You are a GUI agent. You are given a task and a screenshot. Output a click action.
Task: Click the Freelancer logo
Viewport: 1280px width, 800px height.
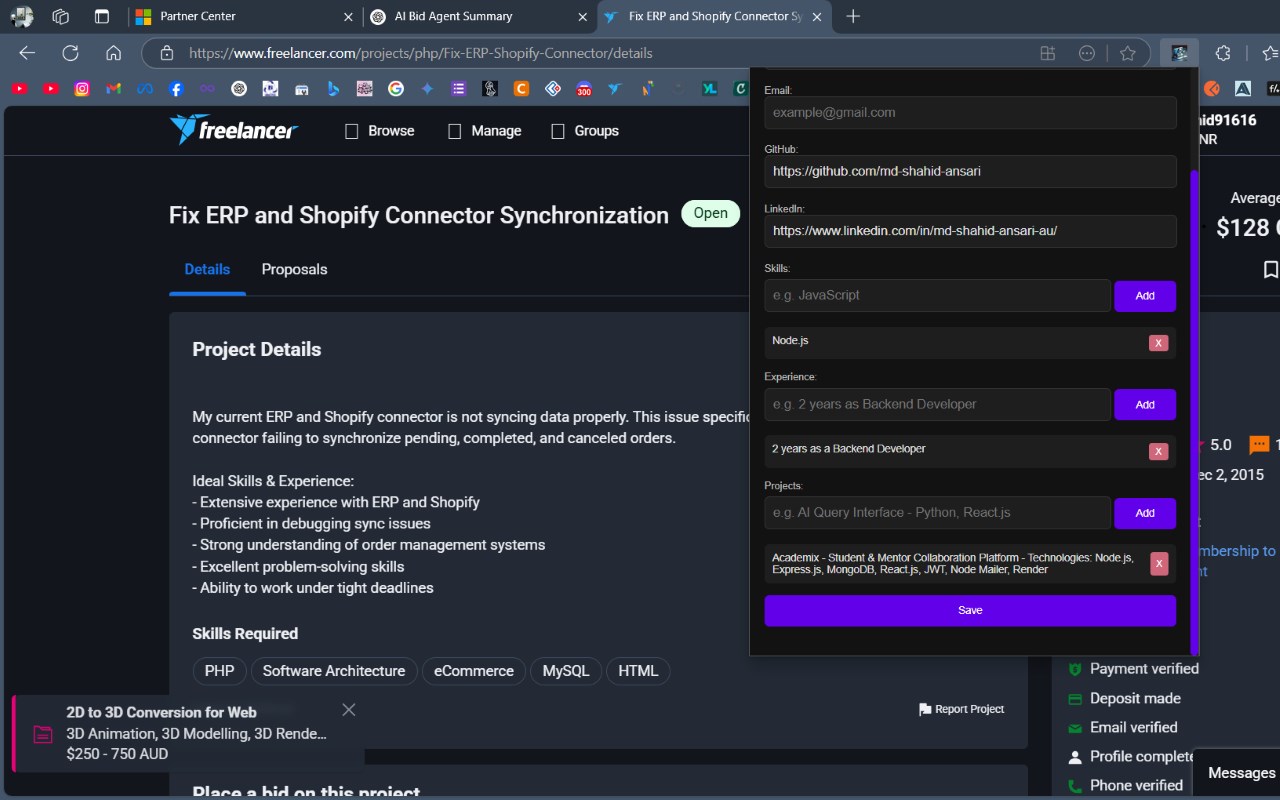coord(234,130)
